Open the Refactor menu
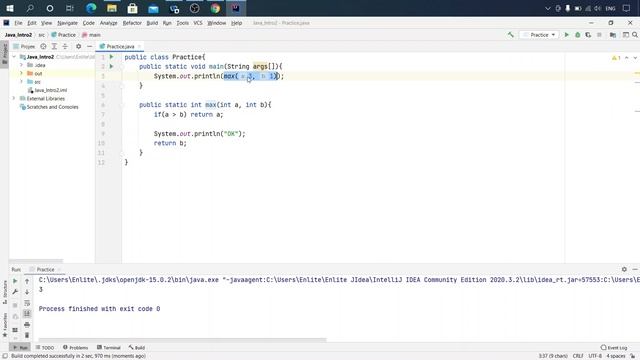Viewport: 640px width, 360px height. [x=132, y=23]
